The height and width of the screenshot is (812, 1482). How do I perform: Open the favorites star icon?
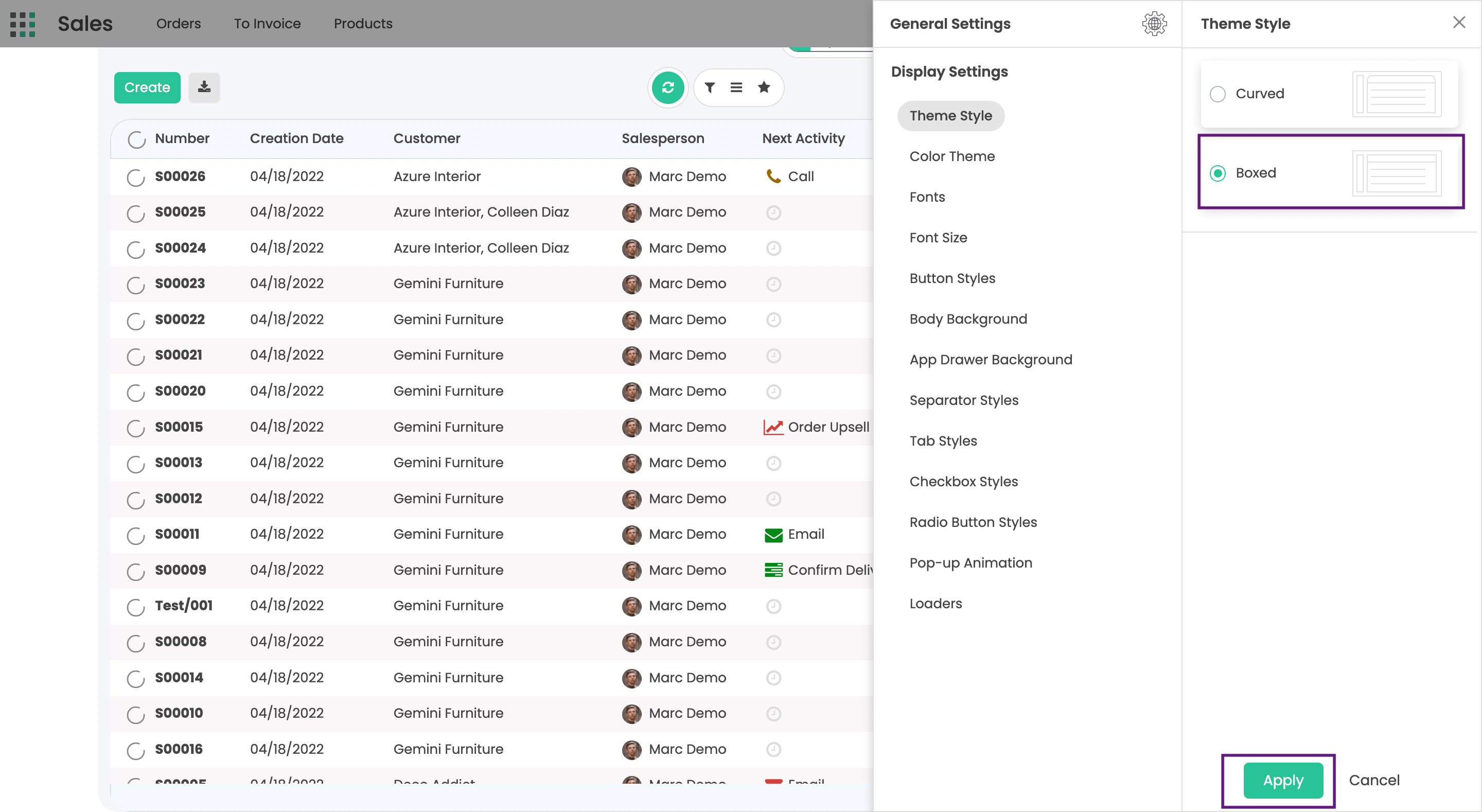coord(764,87)
